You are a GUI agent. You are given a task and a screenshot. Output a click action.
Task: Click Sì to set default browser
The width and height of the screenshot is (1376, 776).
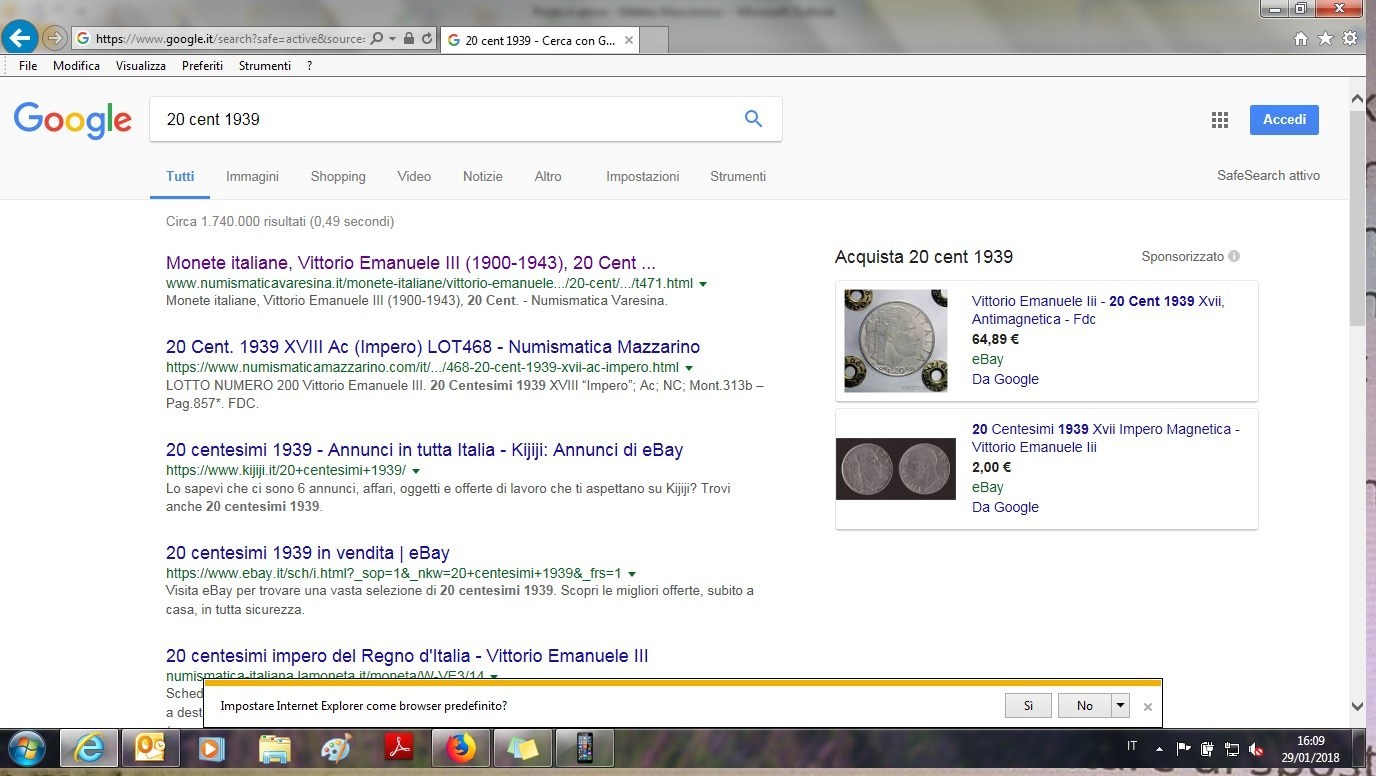pos(1028,705)
